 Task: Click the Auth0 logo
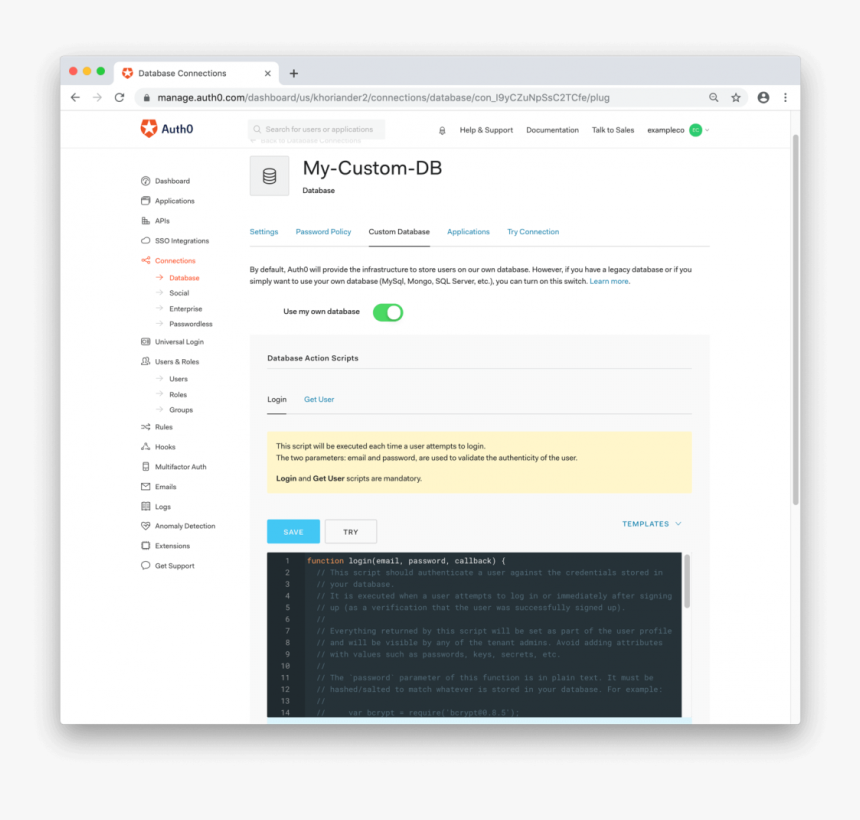(x=167, y=129)
